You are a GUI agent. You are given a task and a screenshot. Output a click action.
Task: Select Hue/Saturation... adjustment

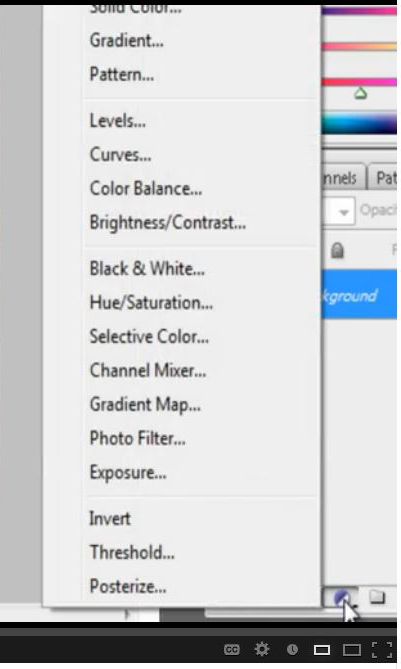coord(151,303)
